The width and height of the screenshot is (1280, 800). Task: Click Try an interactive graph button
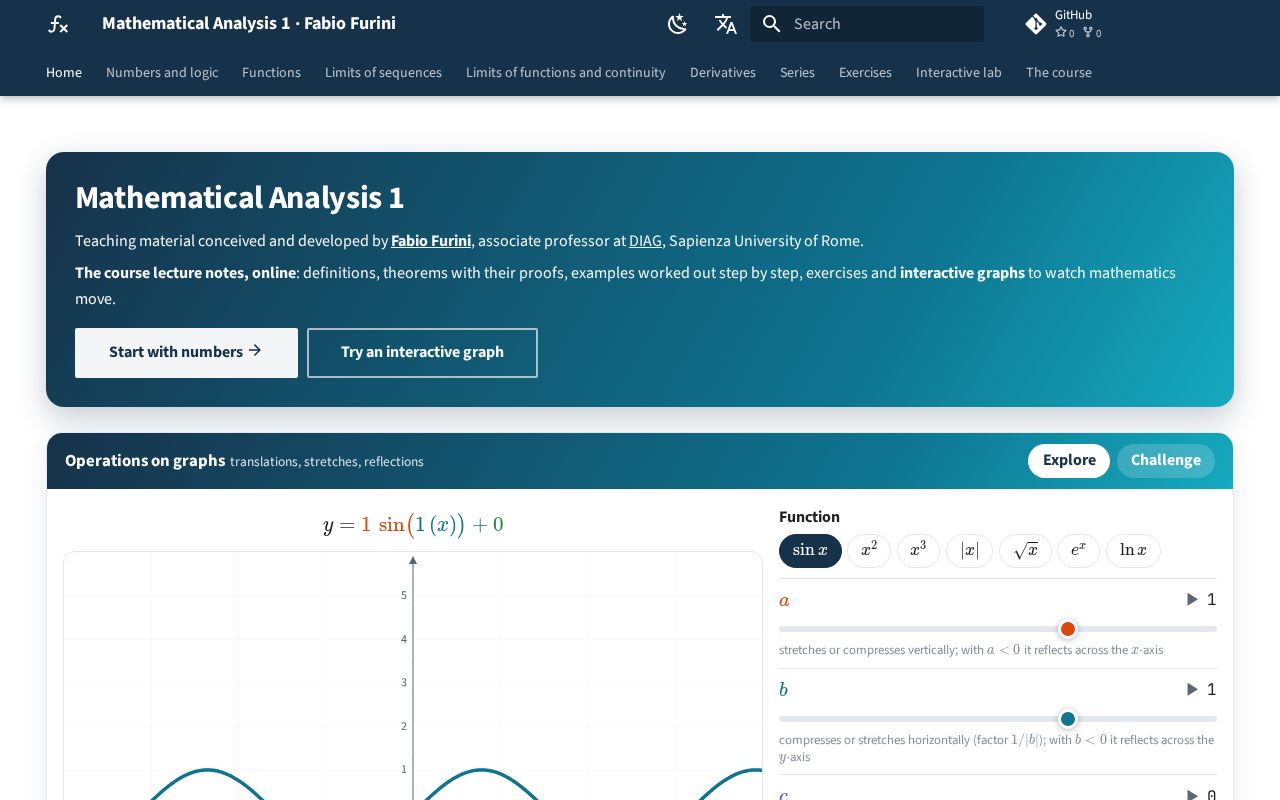point(422,353)
